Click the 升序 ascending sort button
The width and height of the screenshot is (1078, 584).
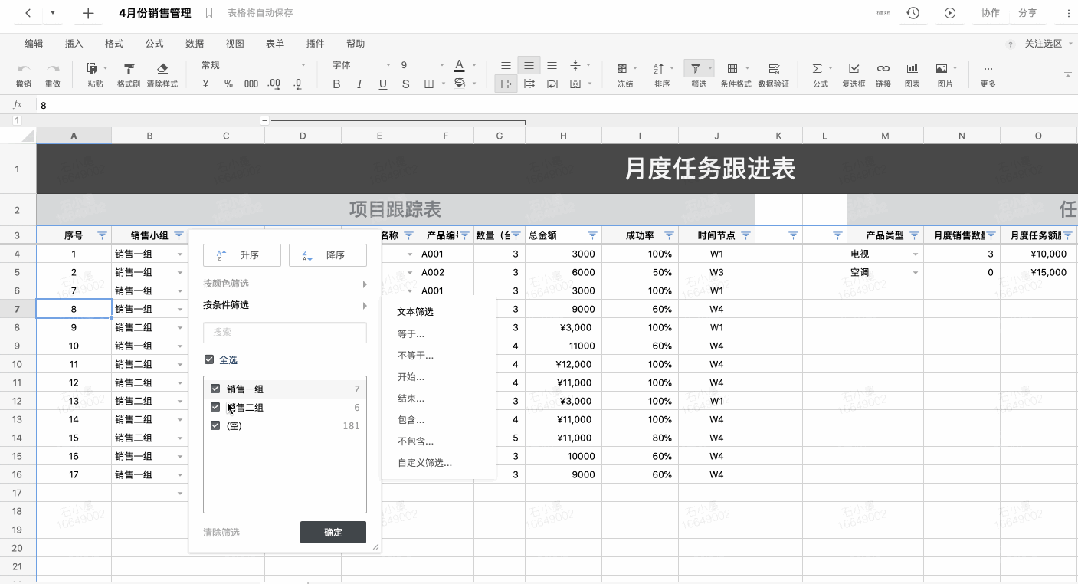pos(242,255)
